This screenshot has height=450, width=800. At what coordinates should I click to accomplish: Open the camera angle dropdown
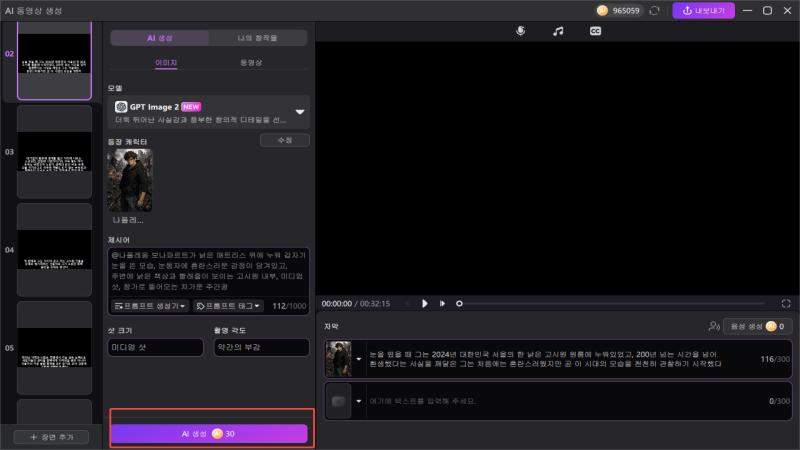click(x=261, y=347)
